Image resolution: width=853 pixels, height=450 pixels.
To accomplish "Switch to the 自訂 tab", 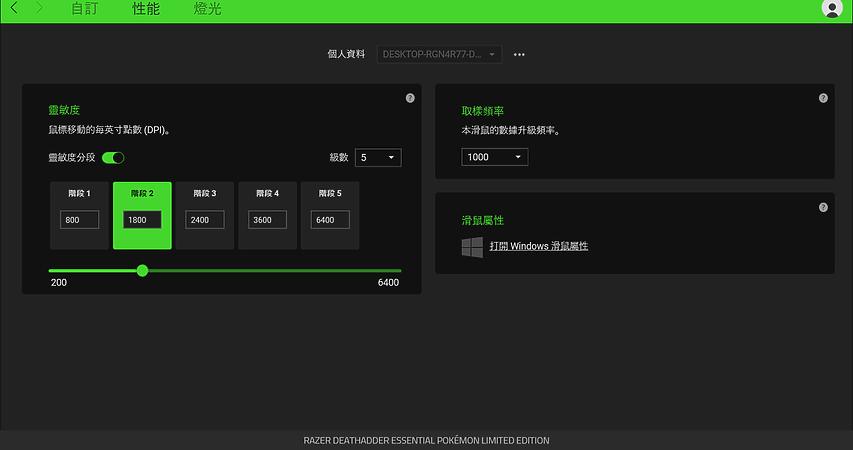I will tap(85, 9).
